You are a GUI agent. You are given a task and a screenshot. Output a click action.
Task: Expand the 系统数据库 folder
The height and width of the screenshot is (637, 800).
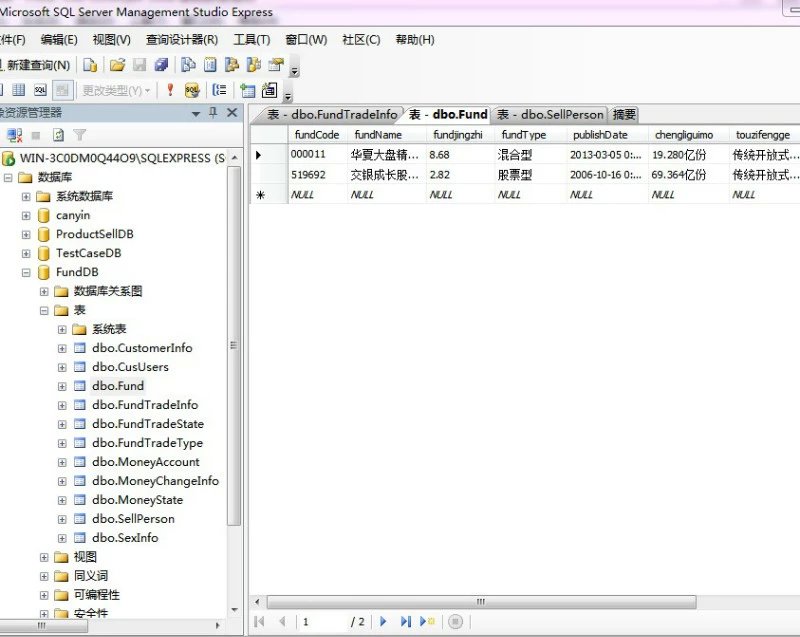26,197
